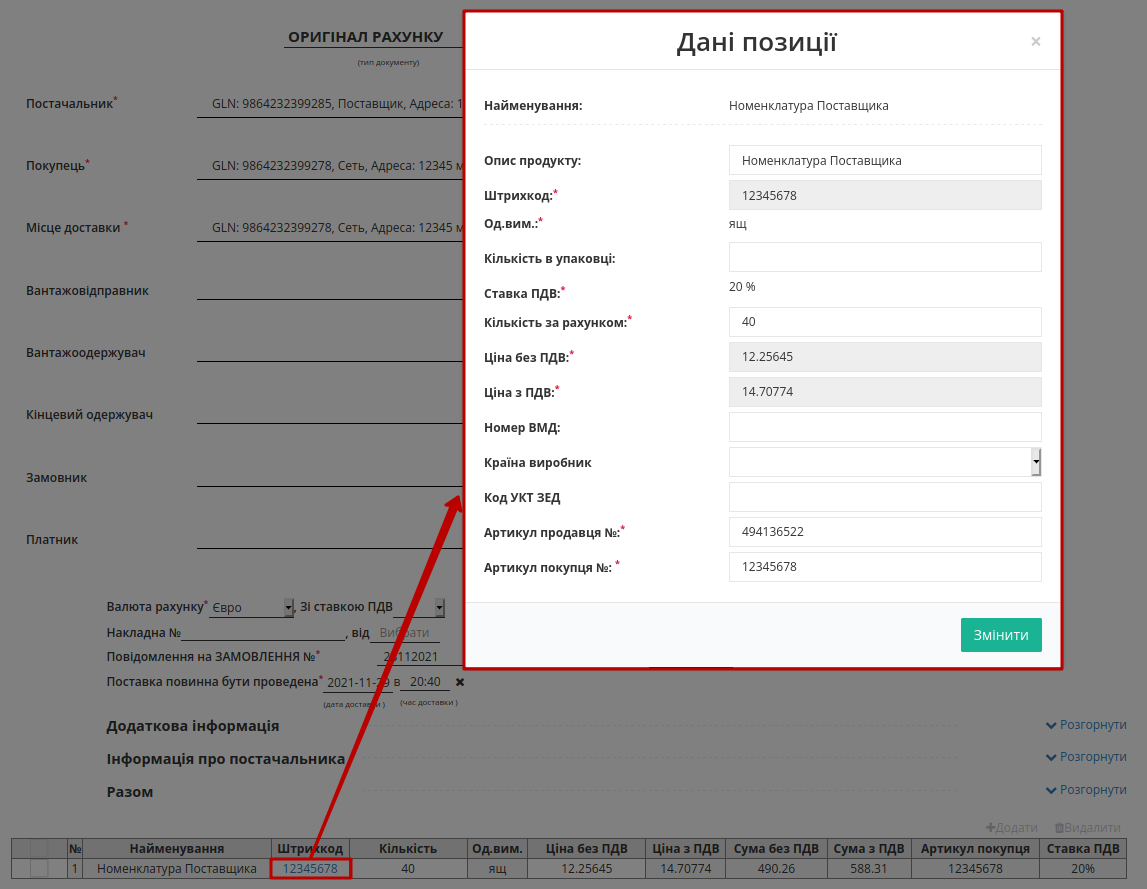This screenshot has height=889, width=1147.
Task: Click the Змінити button
Action: point(1001,635)
